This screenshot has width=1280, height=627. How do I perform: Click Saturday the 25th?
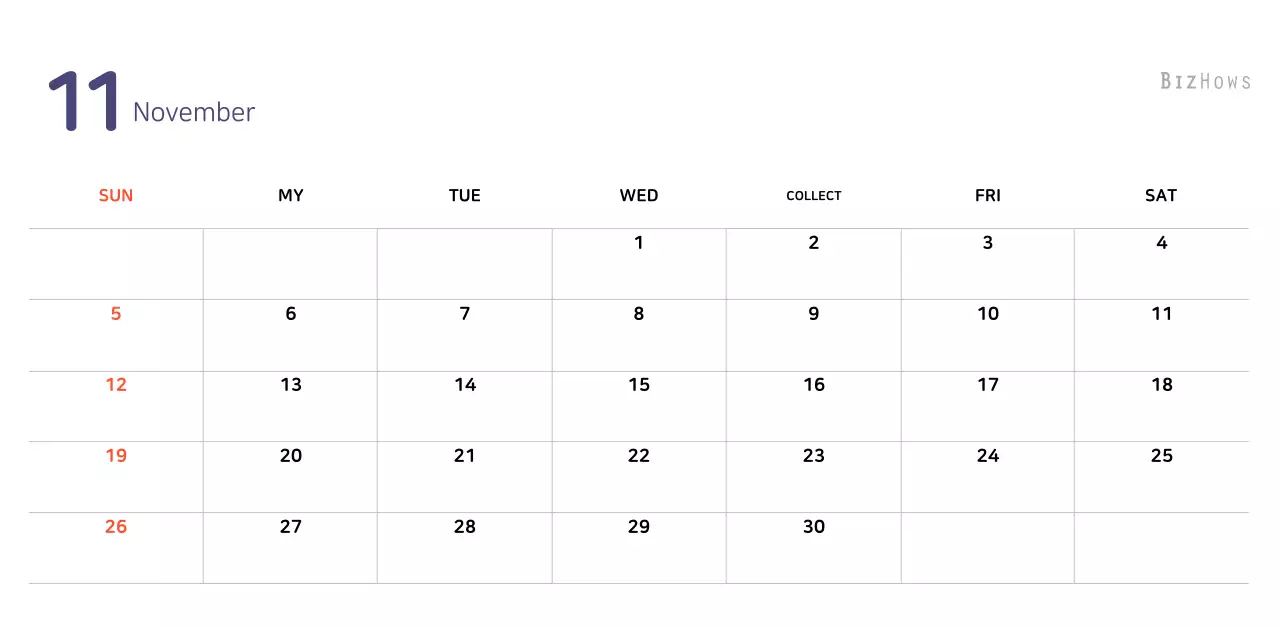tap(1161, 456)
